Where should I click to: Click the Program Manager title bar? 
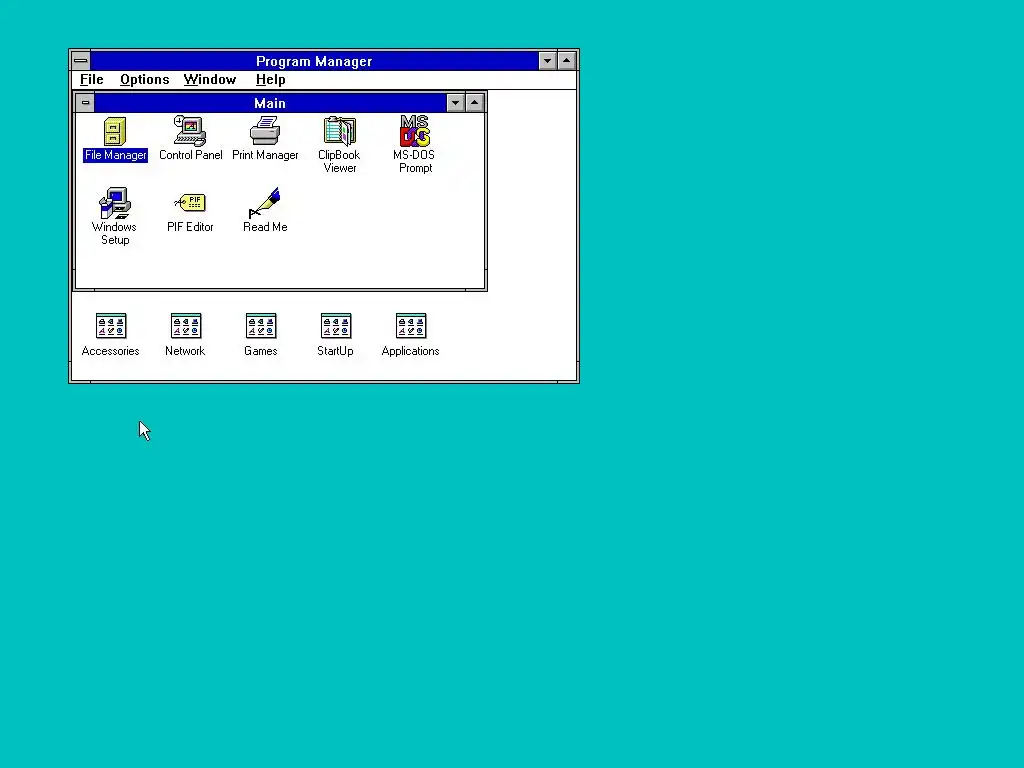tap(314, 61)
